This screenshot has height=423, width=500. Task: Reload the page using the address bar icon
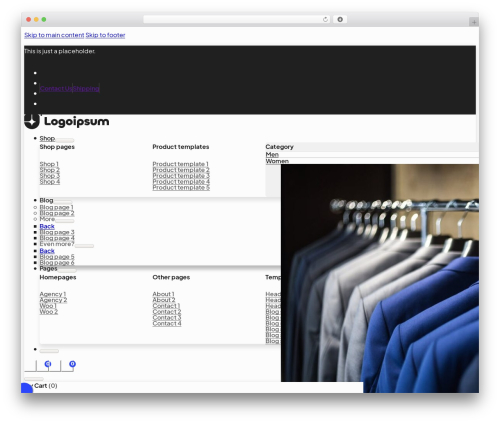pos(325,20)
